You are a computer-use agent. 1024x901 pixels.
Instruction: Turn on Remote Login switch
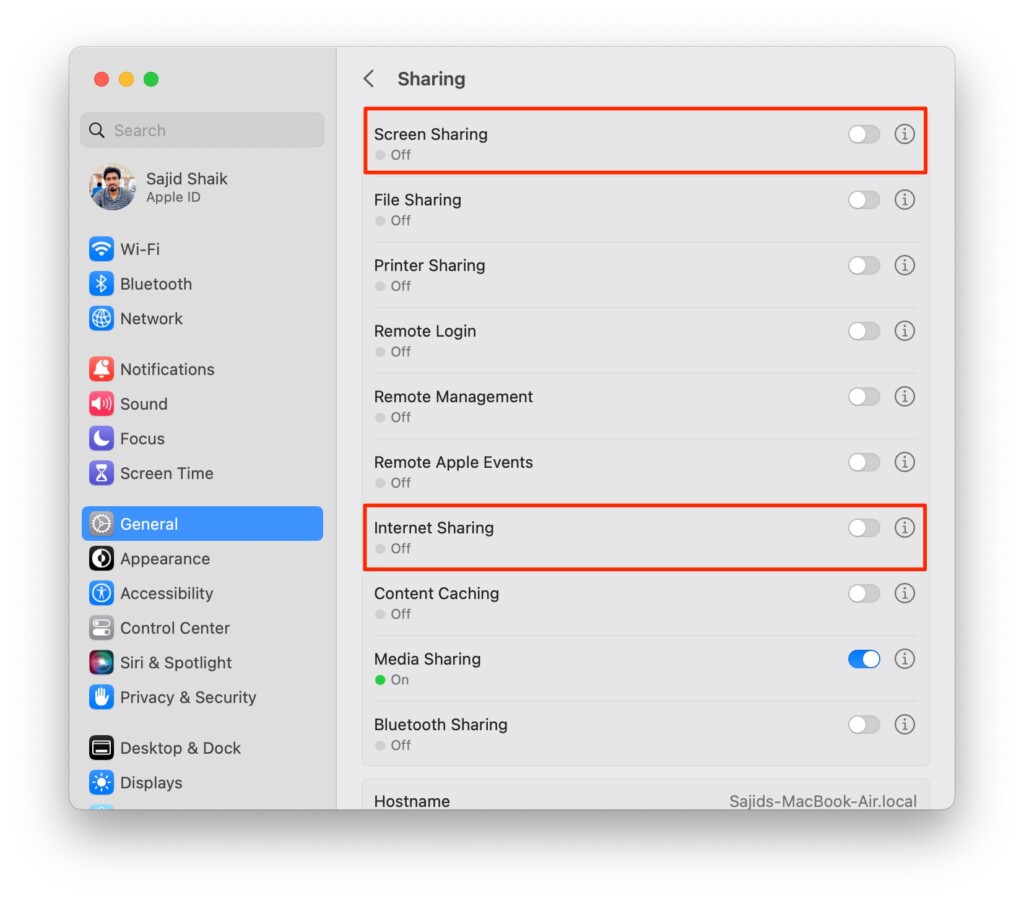pyautogui.click(x=863, y=330)
